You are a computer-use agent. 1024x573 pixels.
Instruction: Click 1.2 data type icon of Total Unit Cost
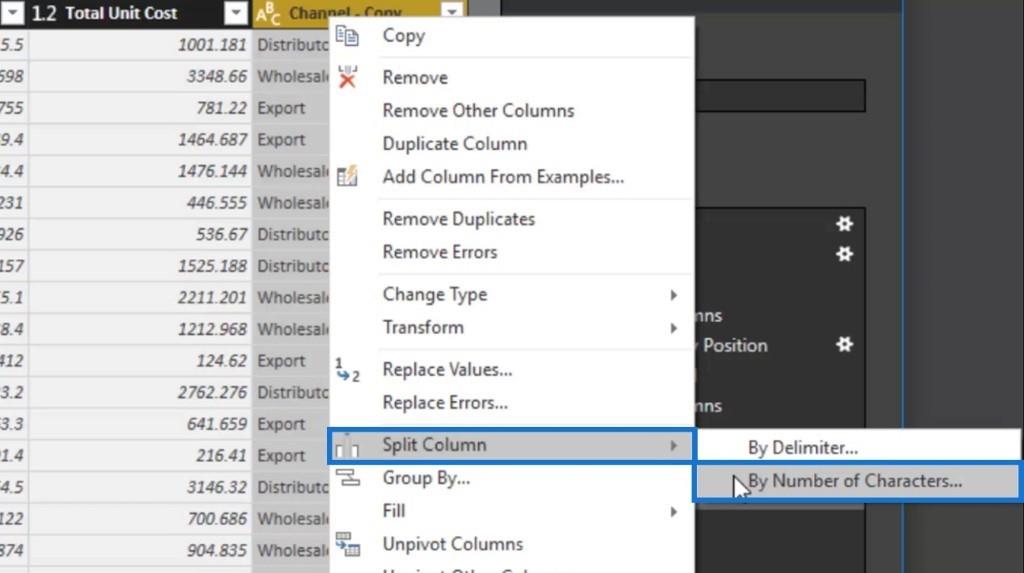tap(44, 13)
